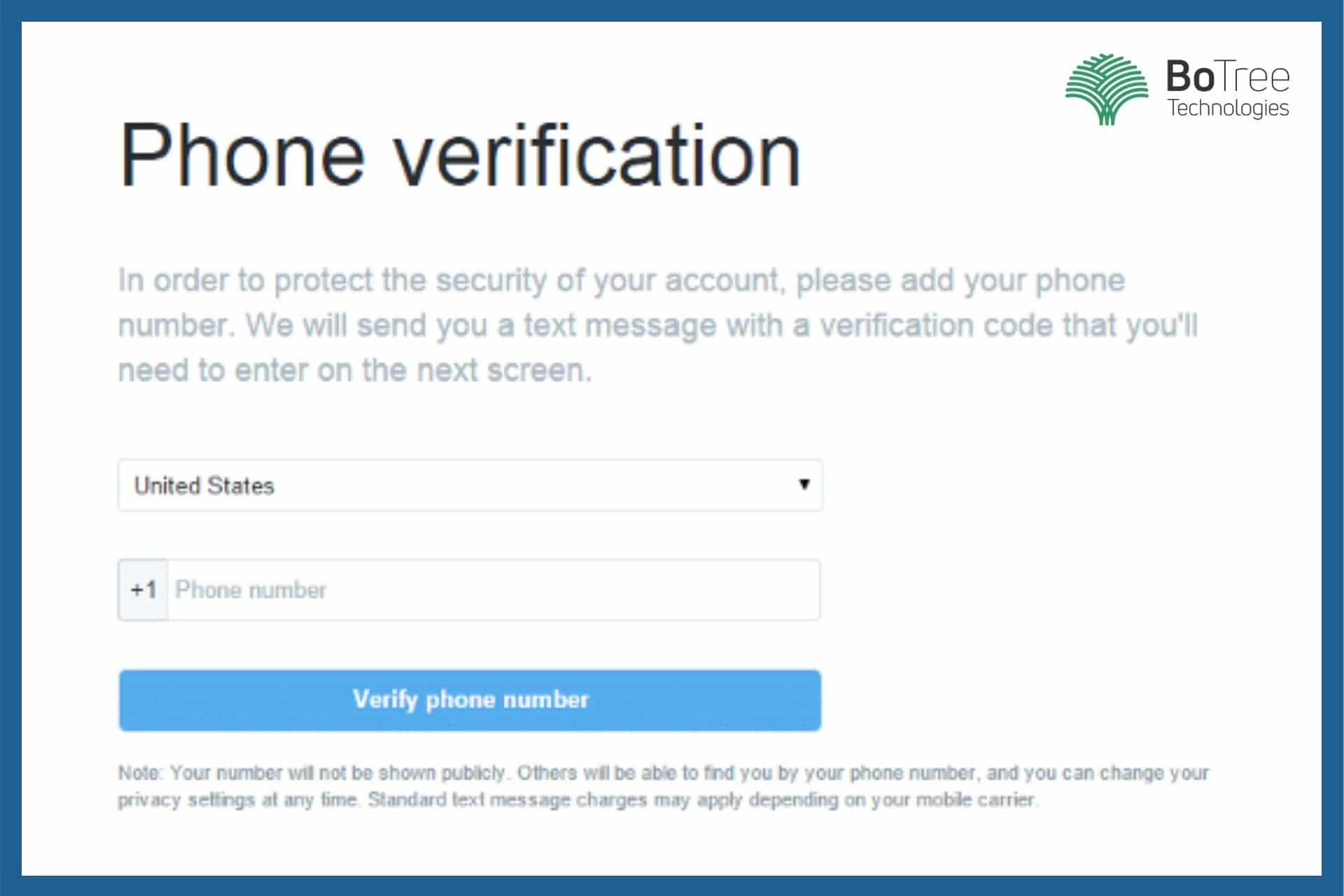Click the security of your account sentence

(622, 281)
